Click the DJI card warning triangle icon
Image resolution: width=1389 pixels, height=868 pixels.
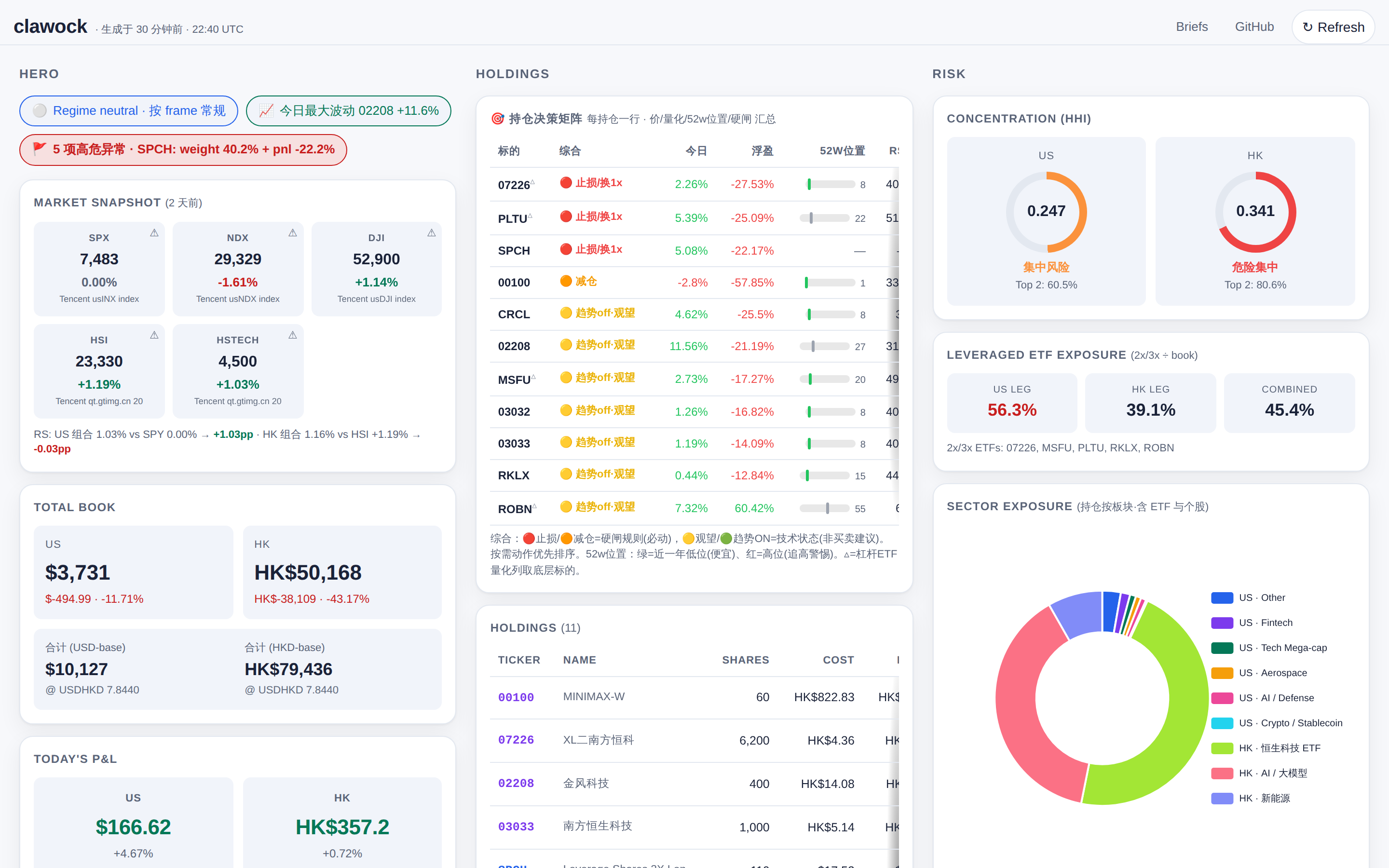(432, 232)
